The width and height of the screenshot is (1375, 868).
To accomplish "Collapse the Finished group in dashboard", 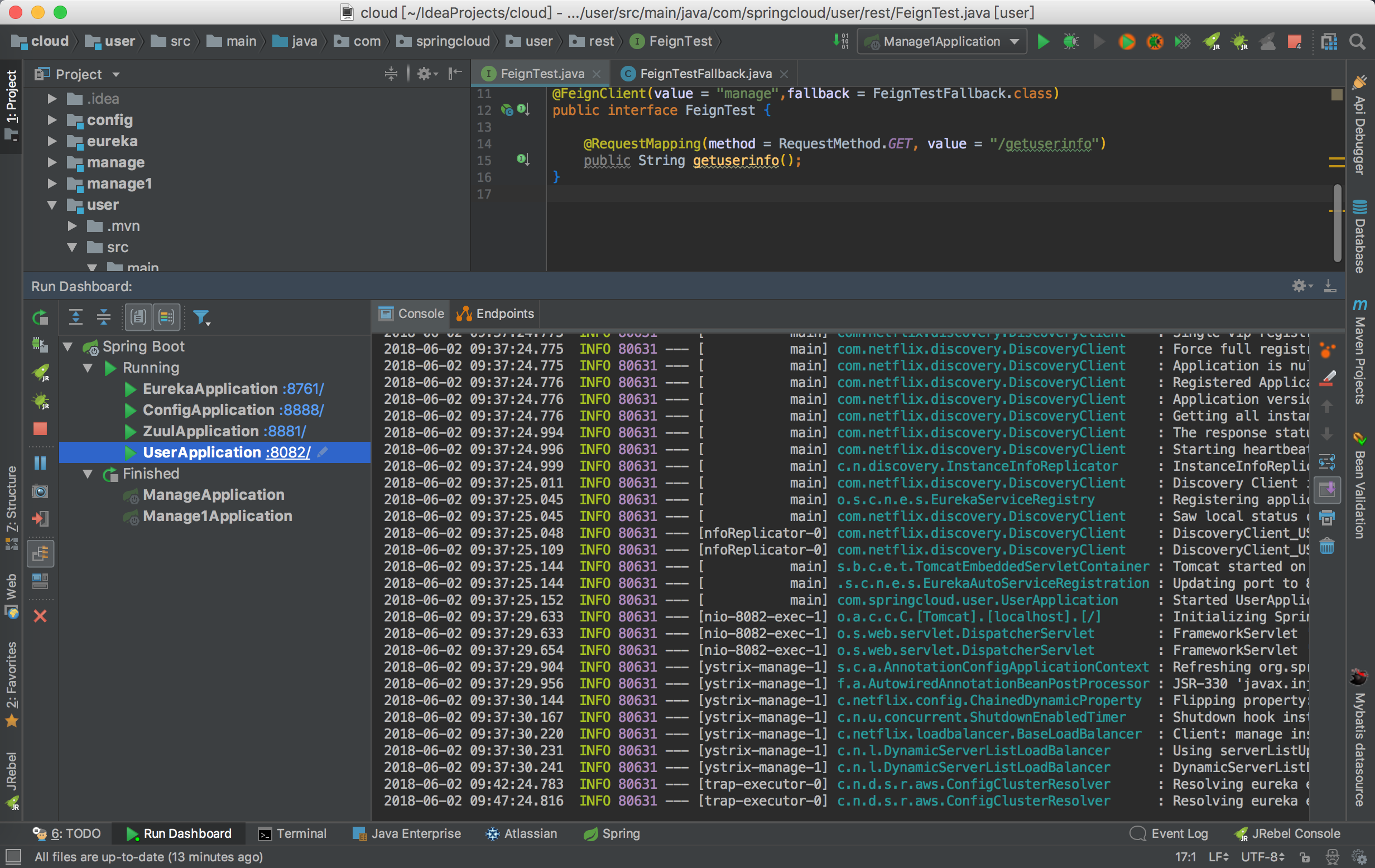I will point(88,474).
